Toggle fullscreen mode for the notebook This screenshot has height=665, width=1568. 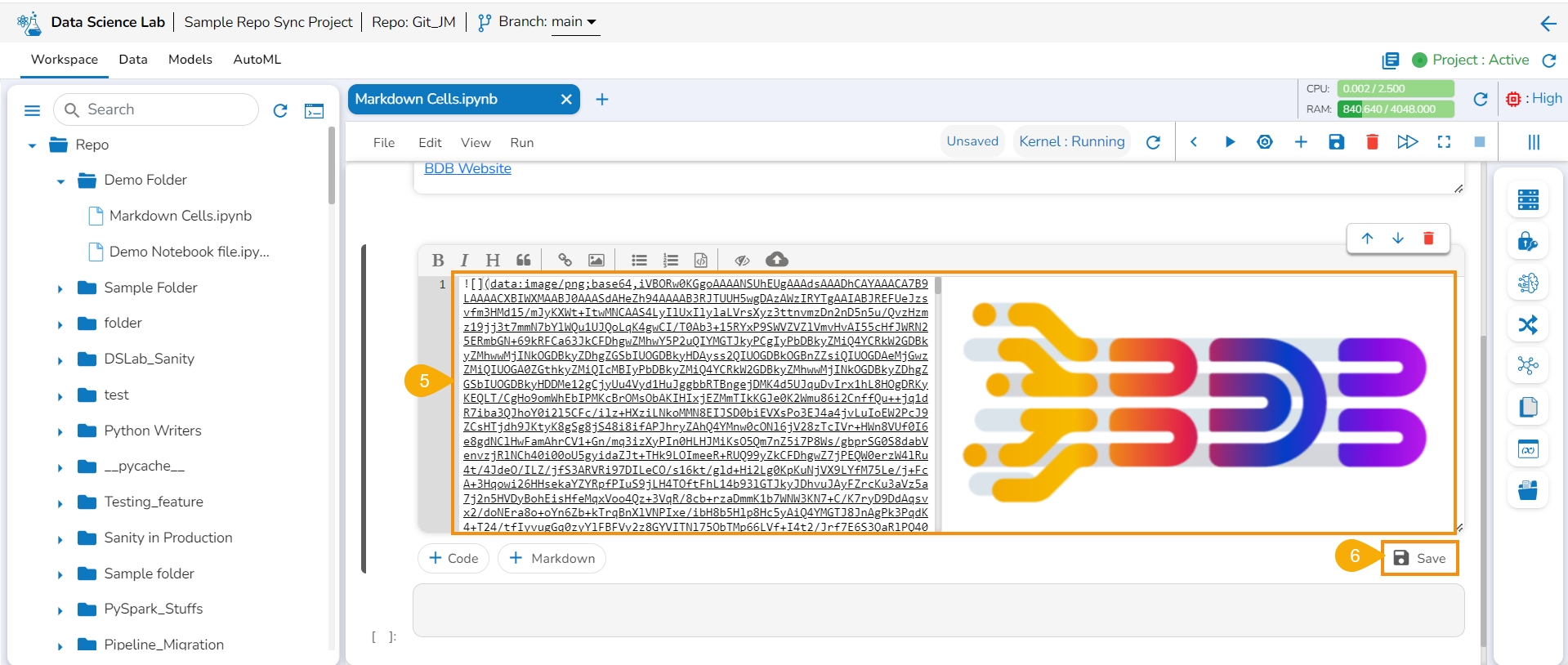click(1444, 142)
